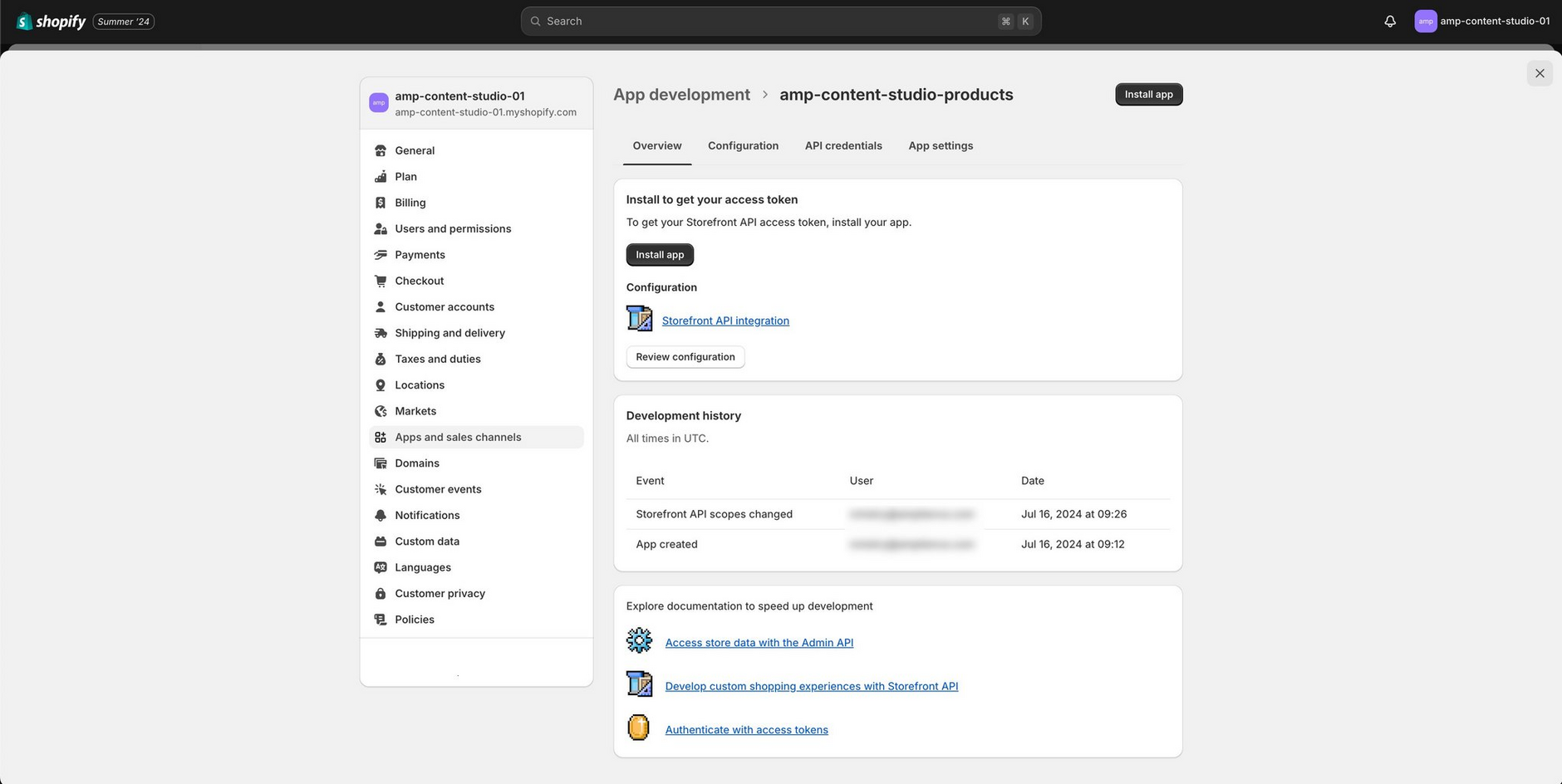The width and height of the screenshot is (1562, 784).
Task: Click the Locations pin icon
Action: [x=381, y=385]
